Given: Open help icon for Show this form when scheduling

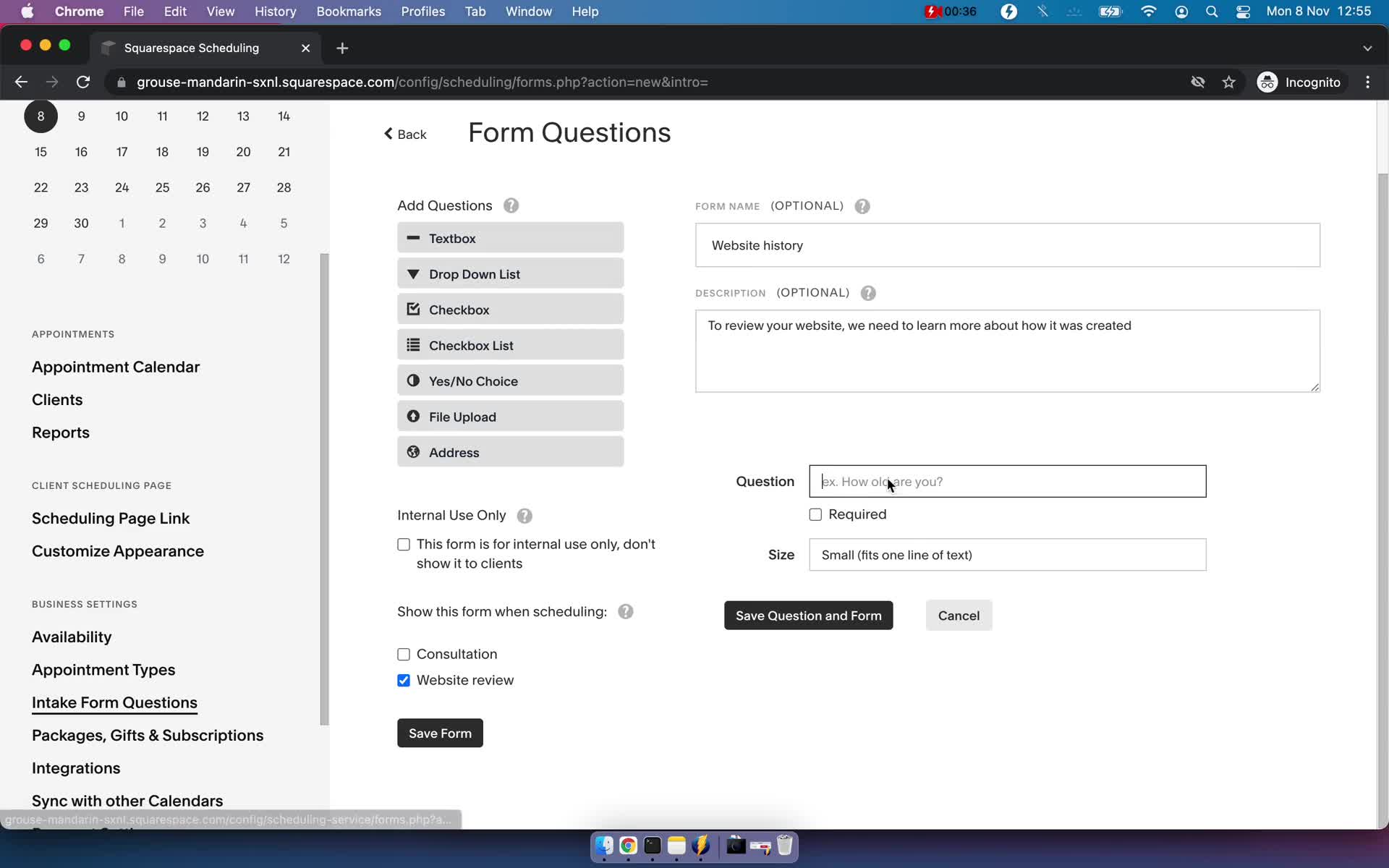Looking at the screenshot, I should point(626,612).
